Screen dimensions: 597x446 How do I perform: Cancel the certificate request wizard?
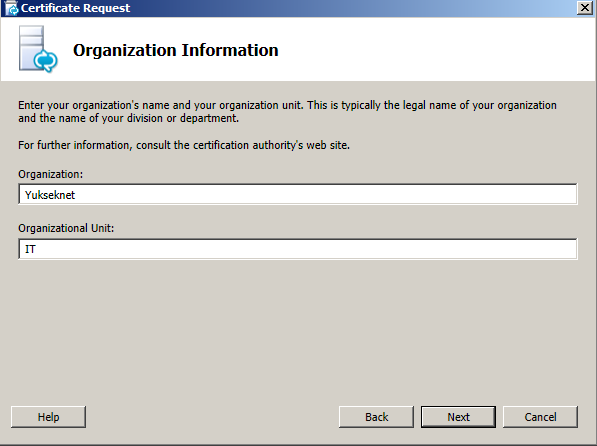[x=540, y=417]
